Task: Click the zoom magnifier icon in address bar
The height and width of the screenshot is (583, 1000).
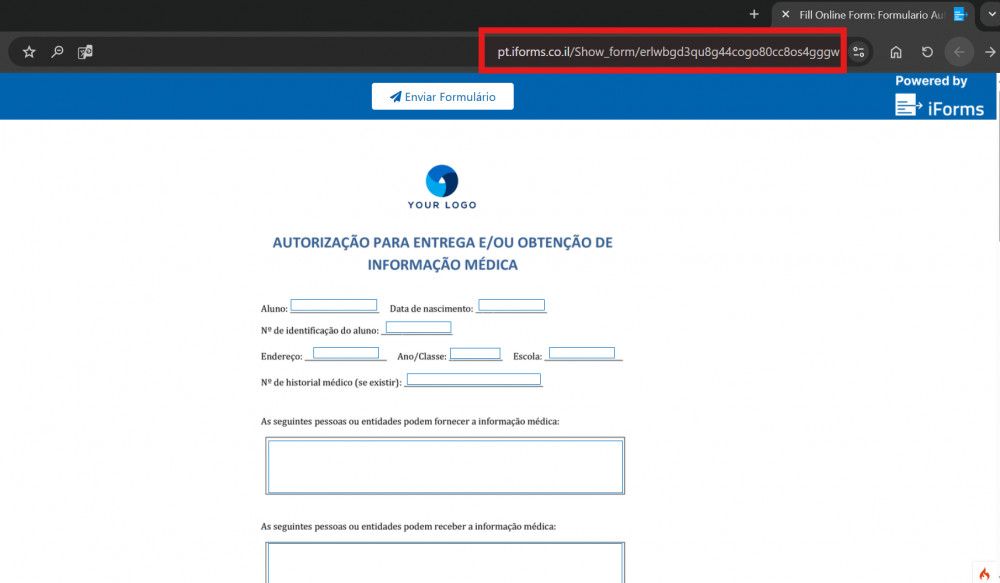Action: 58,52
